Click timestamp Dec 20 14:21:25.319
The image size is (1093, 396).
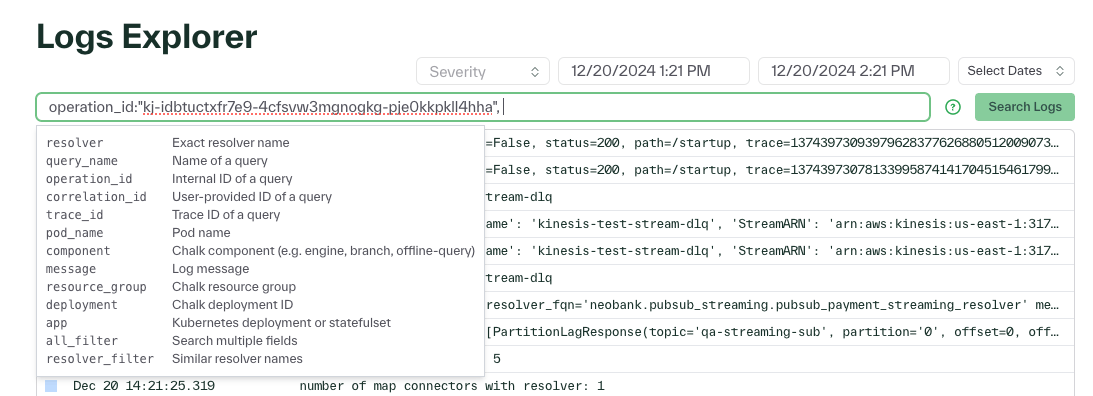point(144,386)
